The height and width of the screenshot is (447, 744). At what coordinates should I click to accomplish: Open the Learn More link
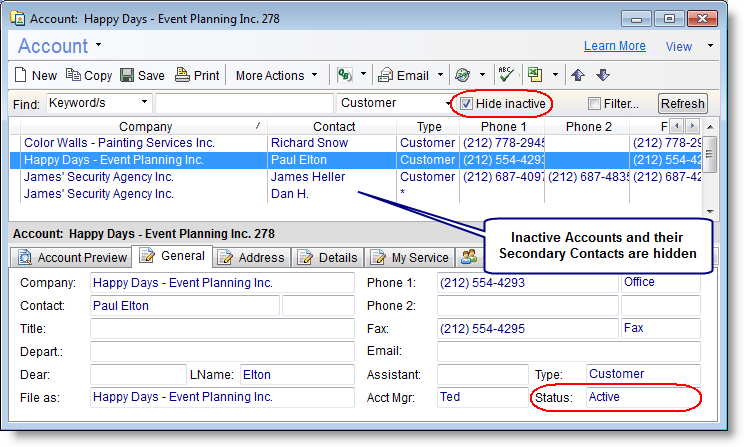point(614,46)
